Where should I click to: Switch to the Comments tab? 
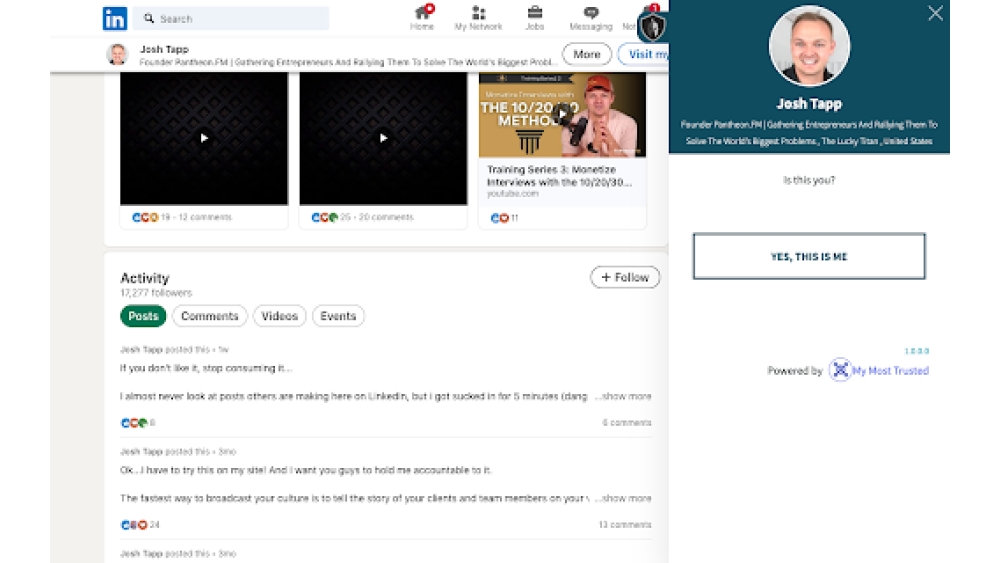[x=209, y=316]
